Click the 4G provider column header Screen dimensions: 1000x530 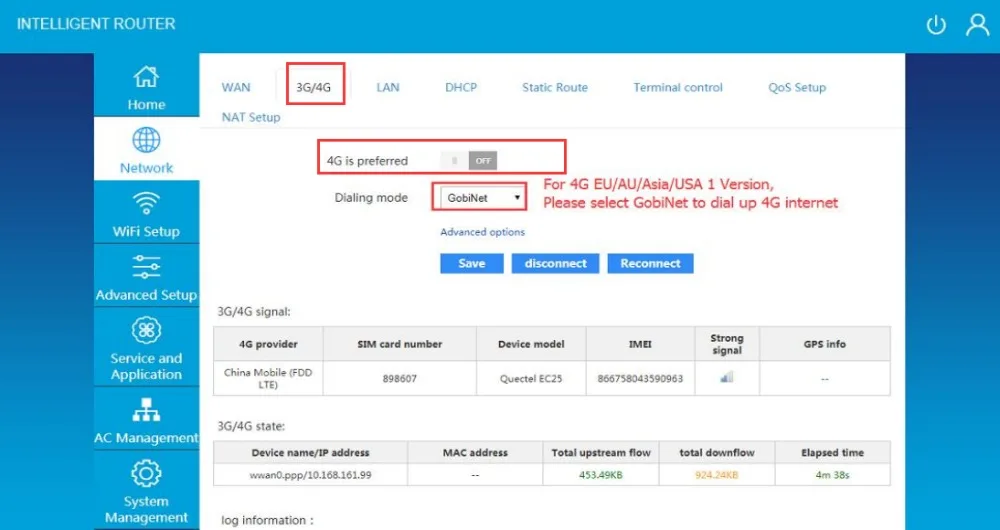[268, 344]
